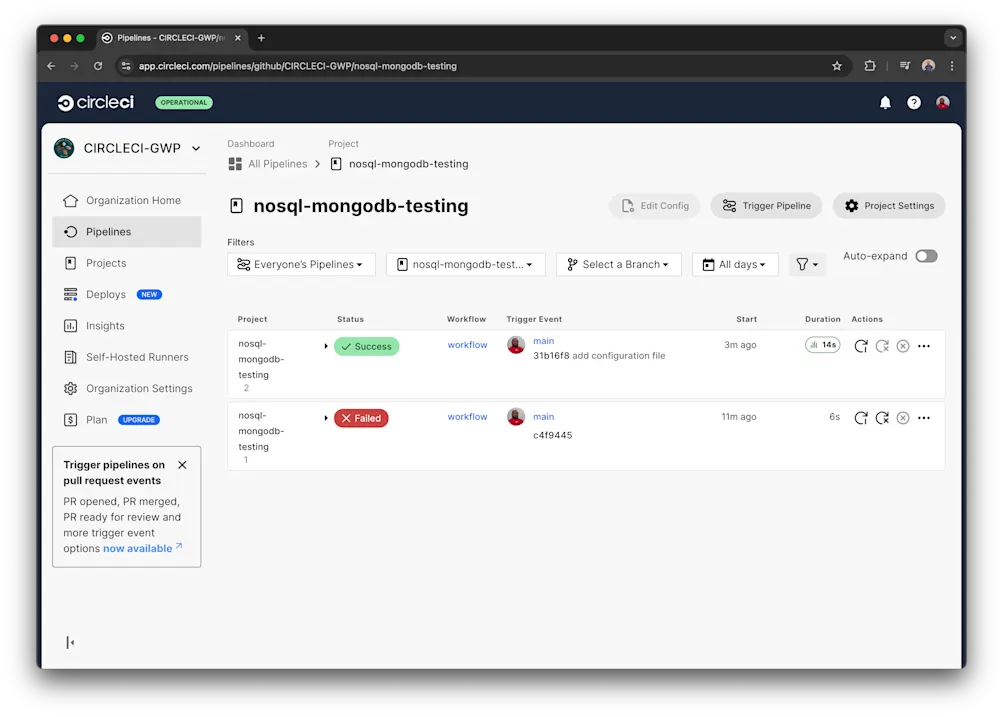1003x717 pixels.
Task: Open the three-dot actions menu for pipeline 2
Action: click(x=923, y=345)
